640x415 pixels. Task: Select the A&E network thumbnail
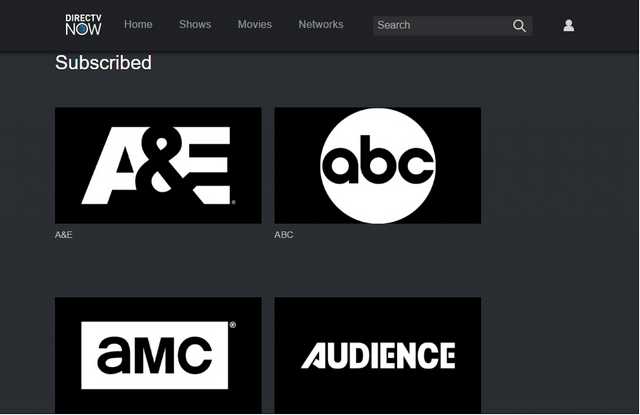point(158,165)
